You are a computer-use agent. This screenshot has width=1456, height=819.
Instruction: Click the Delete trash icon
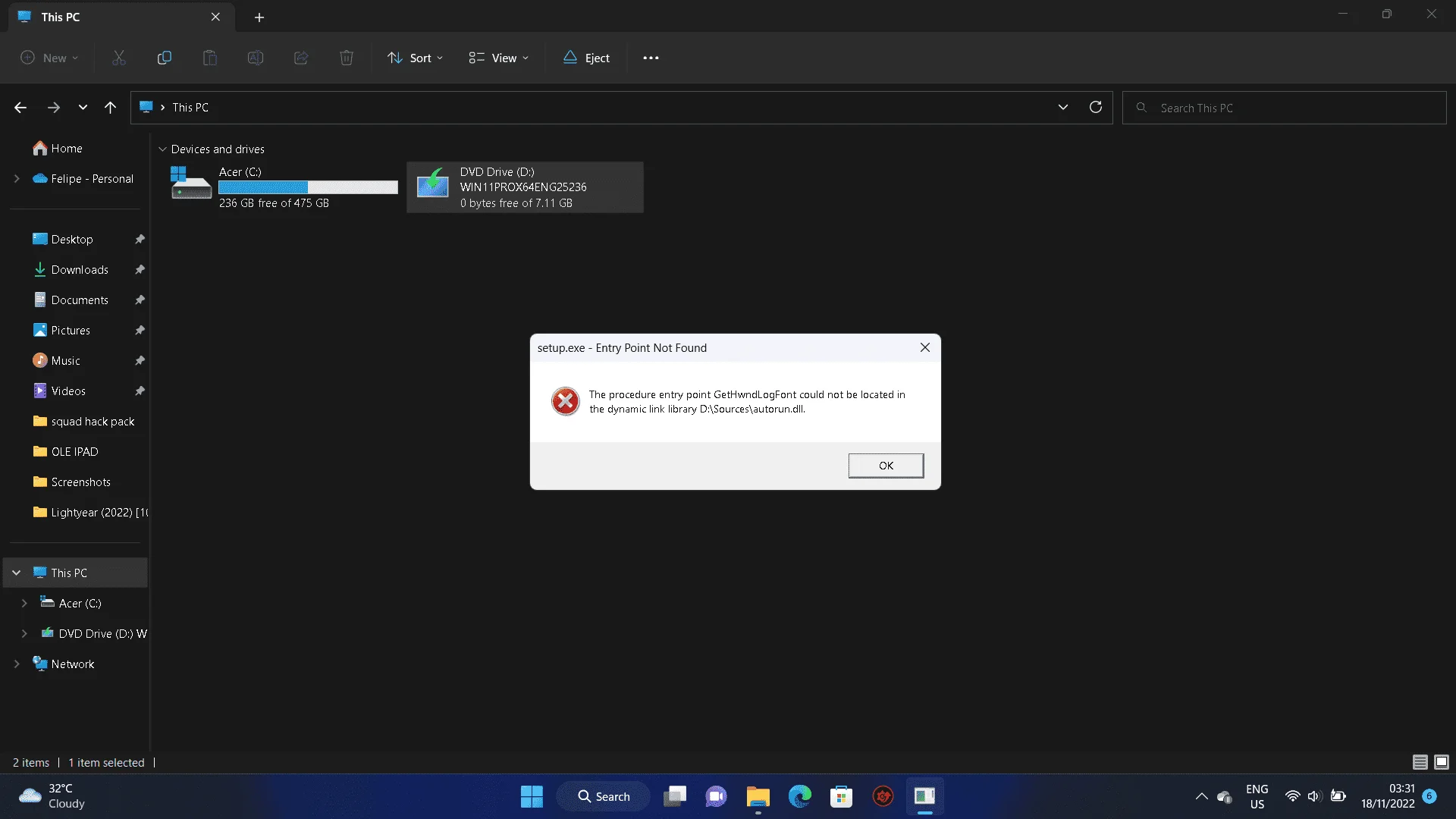pyautogui.click(x=347, y=58)
